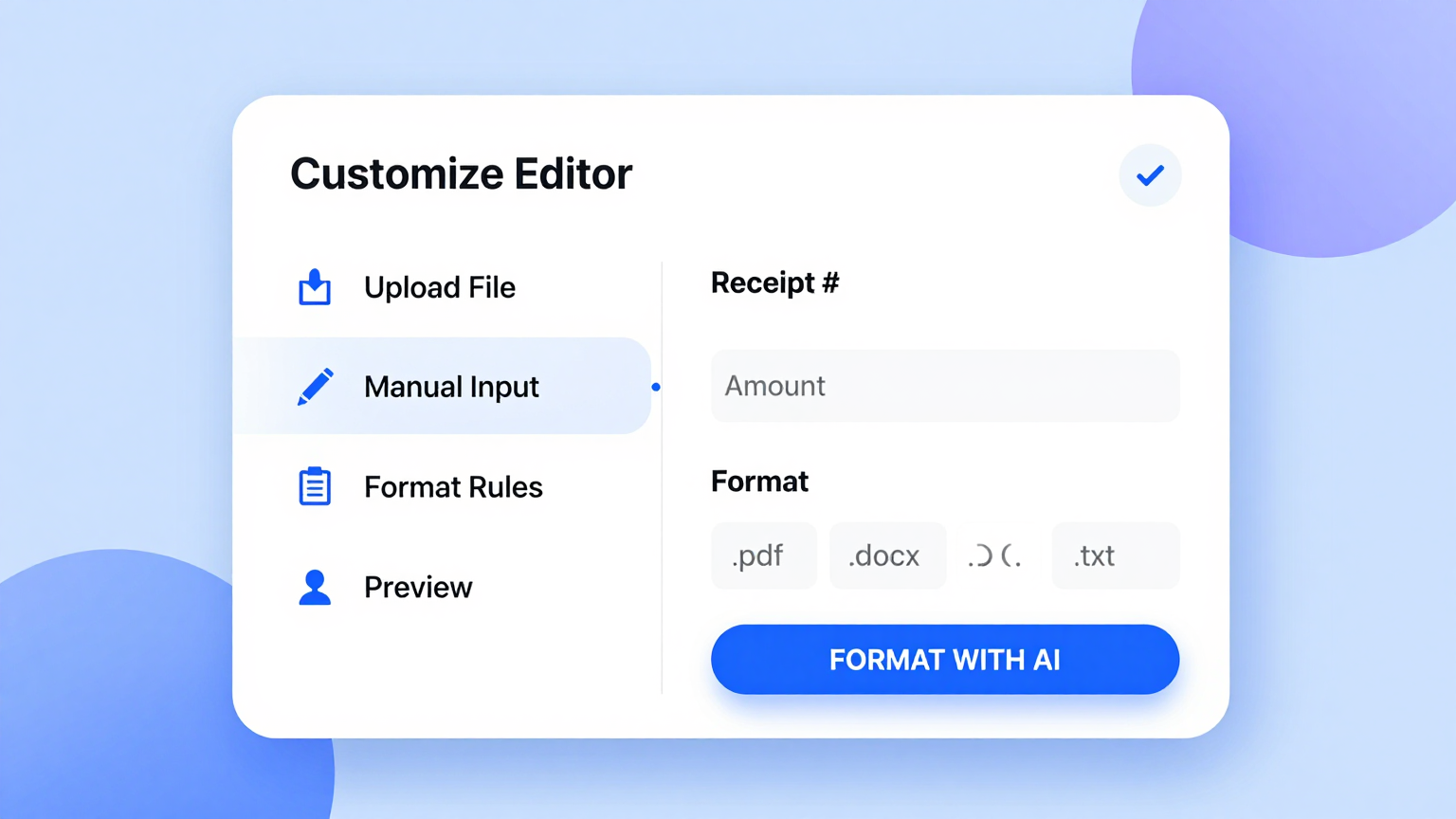The image size is (1456, 819).
Task: Open the Preview section
Action: (417, 587)
